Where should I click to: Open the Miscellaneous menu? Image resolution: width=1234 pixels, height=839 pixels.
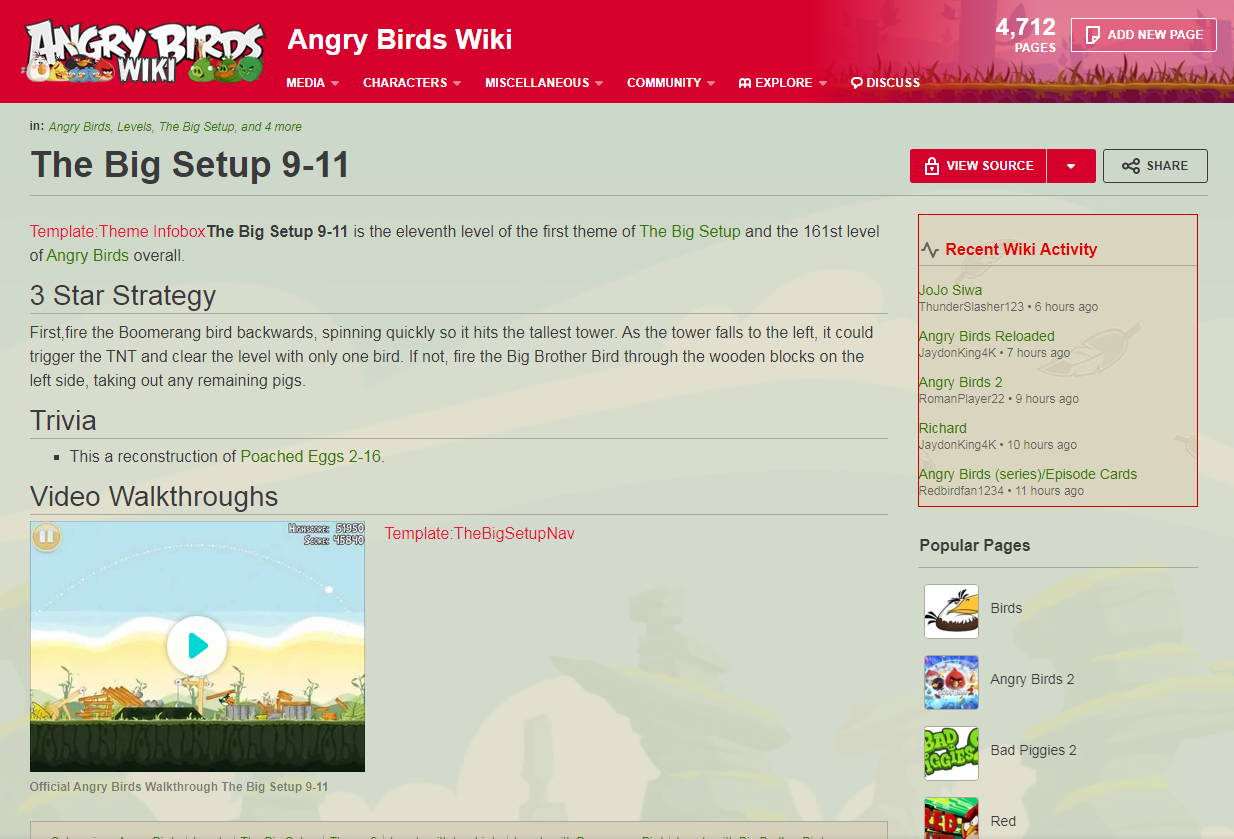(x=544, y=83)
